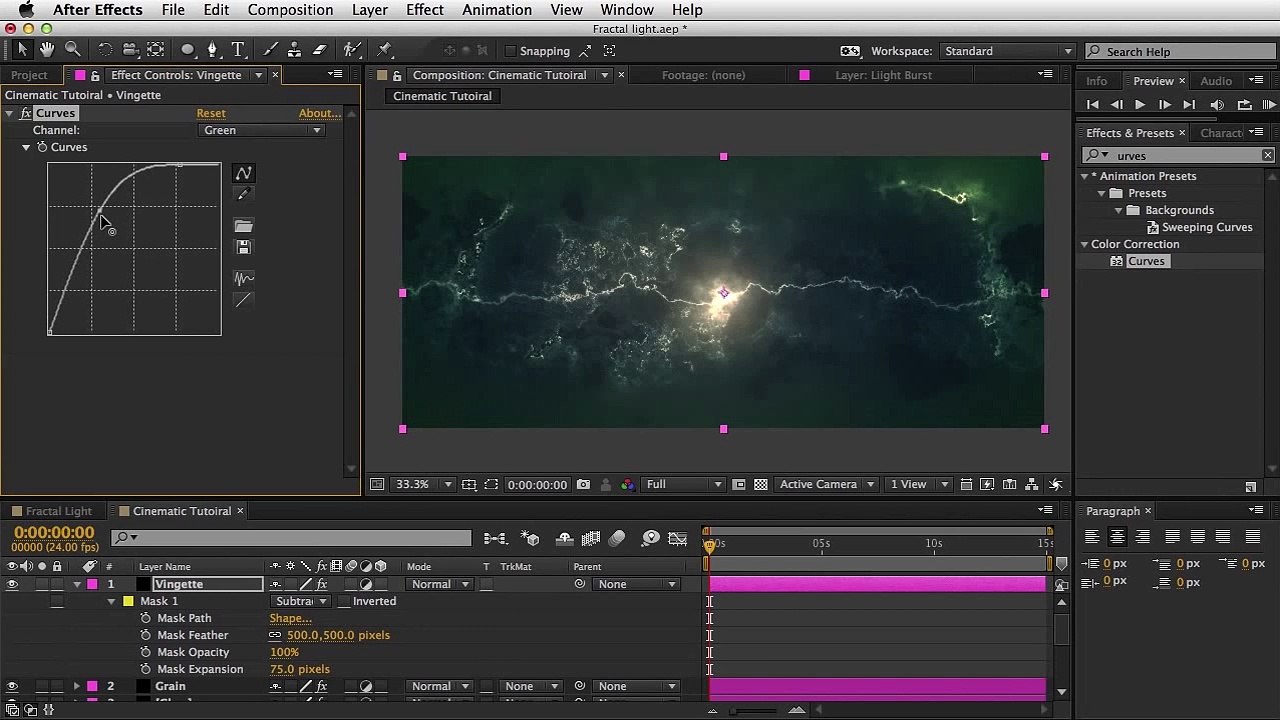Switch to the Info panel tab

[1097, 81]
